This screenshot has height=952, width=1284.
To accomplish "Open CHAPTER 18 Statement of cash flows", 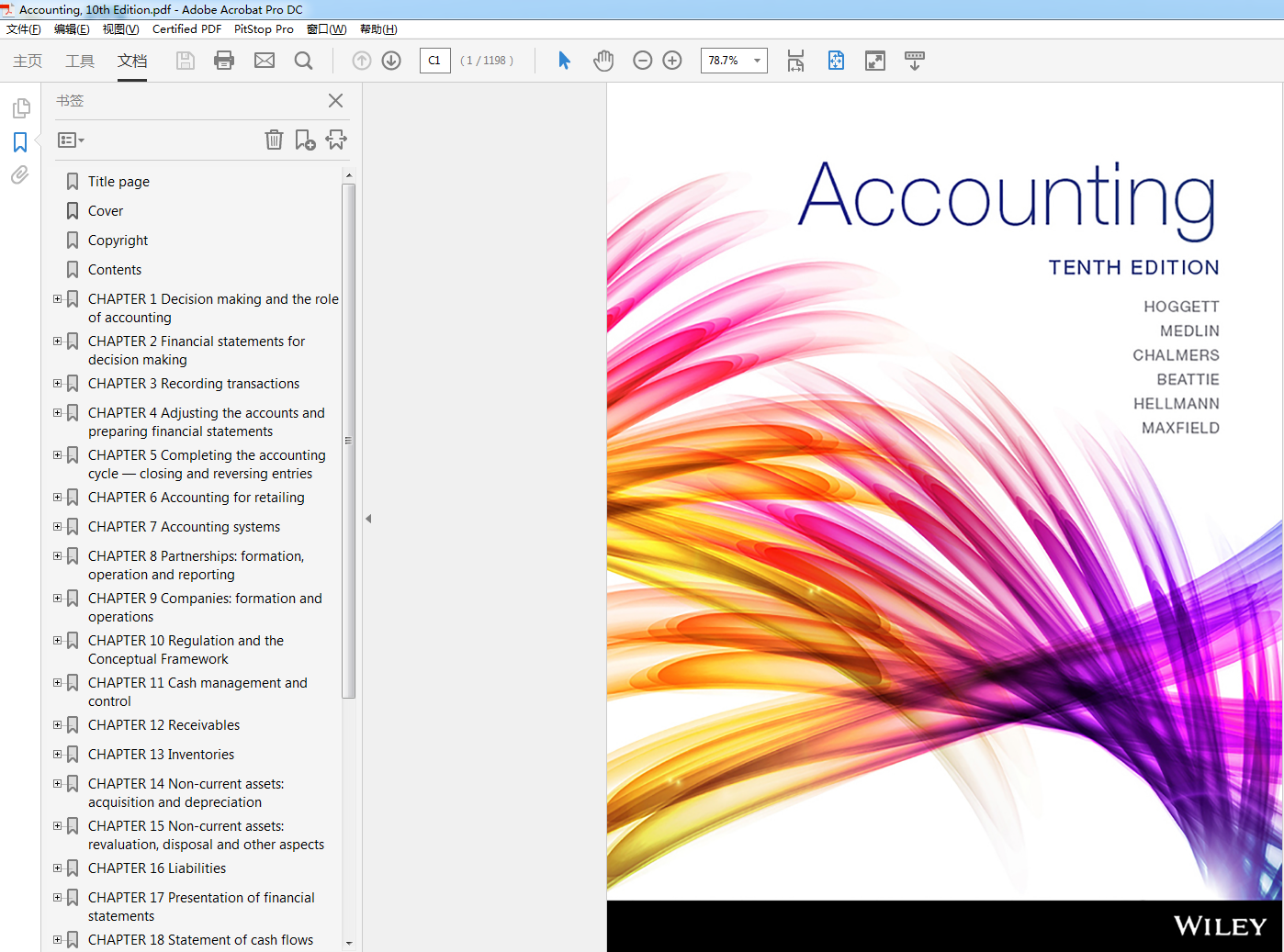I will click(x=200, y=940).
